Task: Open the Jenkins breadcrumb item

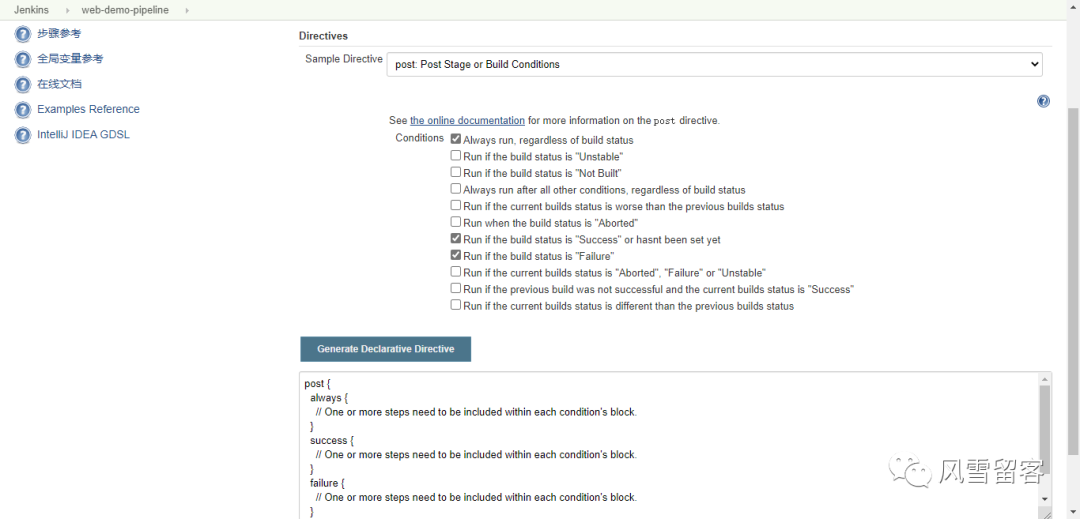Action: coord(31,10)
